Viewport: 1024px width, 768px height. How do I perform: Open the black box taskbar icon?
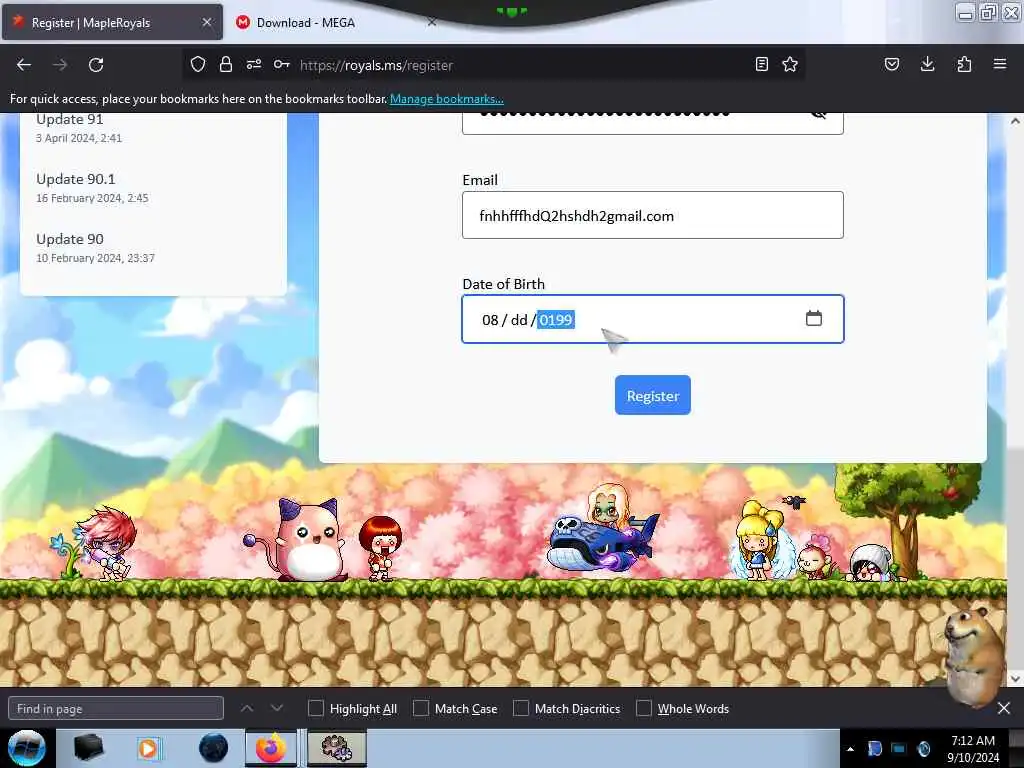click(88, 748)
